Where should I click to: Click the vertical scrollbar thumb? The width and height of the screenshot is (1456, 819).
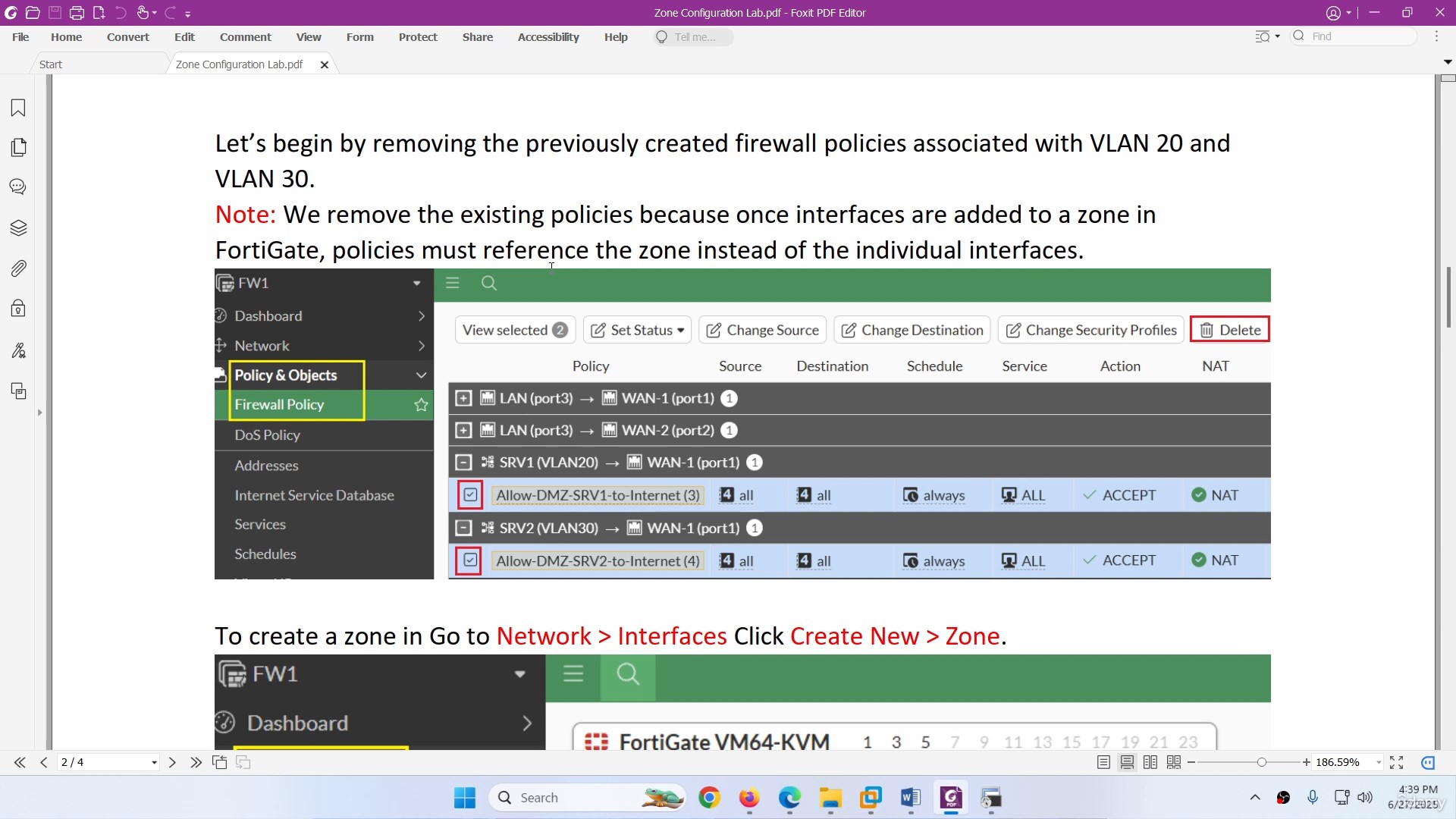click(x=1448, y=297)
